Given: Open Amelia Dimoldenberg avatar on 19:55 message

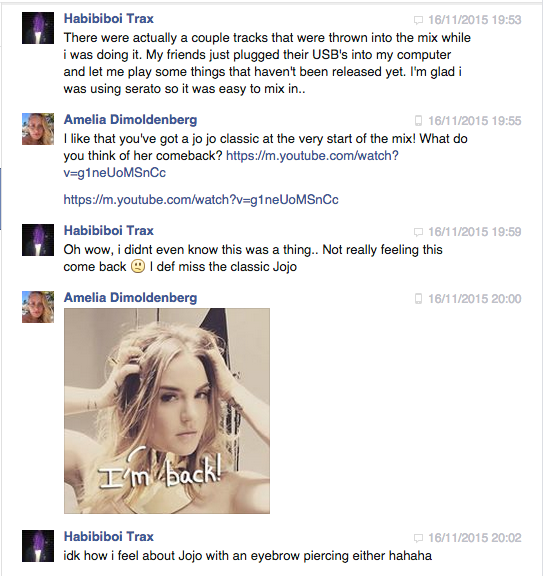Looking at the screenshot, I should coord(38,129).
